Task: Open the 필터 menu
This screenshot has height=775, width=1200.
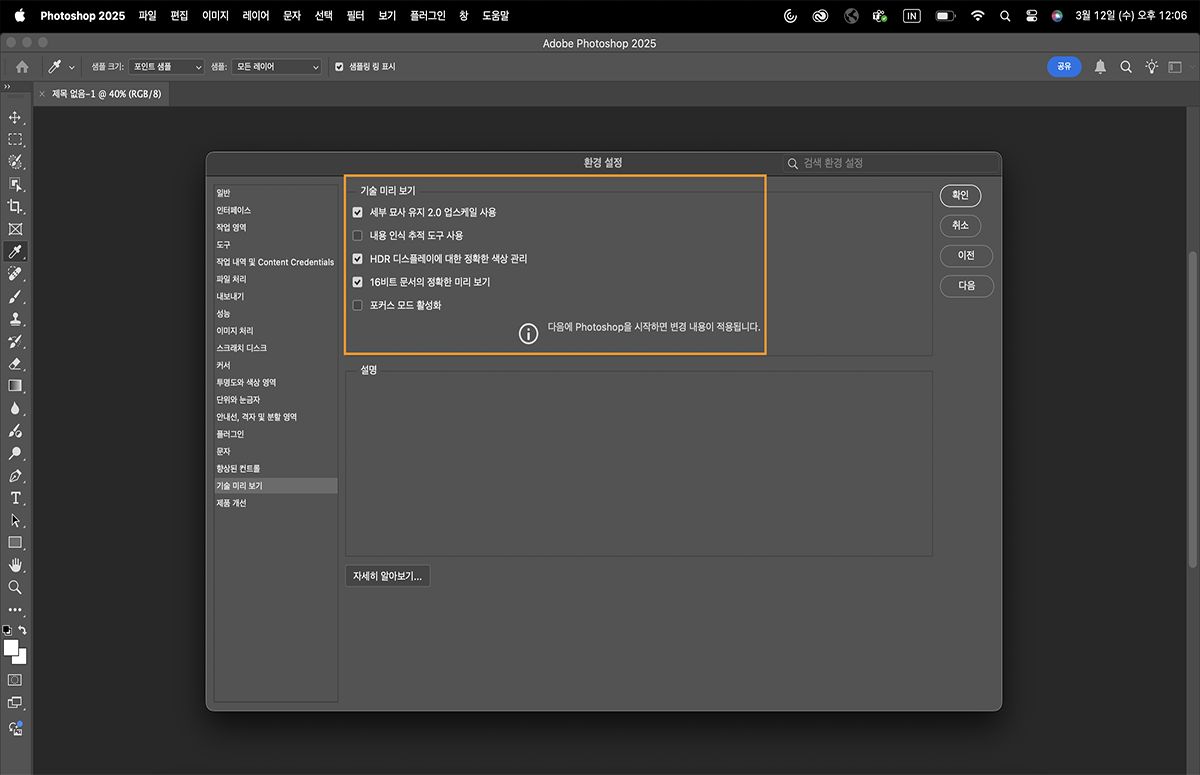Action: click(x=355, y=16)
